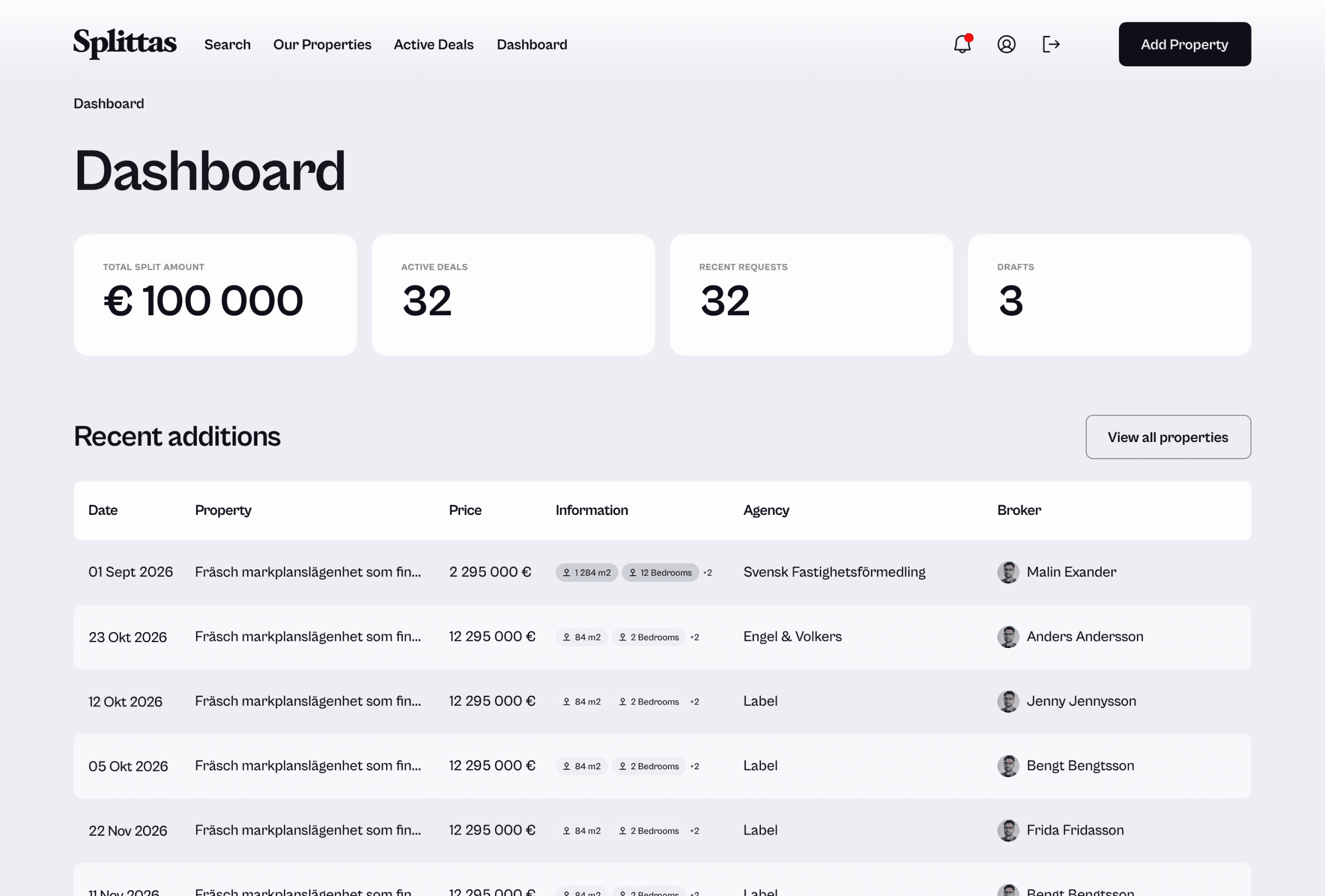Image resolution: width=1325 pixels, height=896 pixels.
Task: Open the user profile icon
Action: pos(1006,45)
